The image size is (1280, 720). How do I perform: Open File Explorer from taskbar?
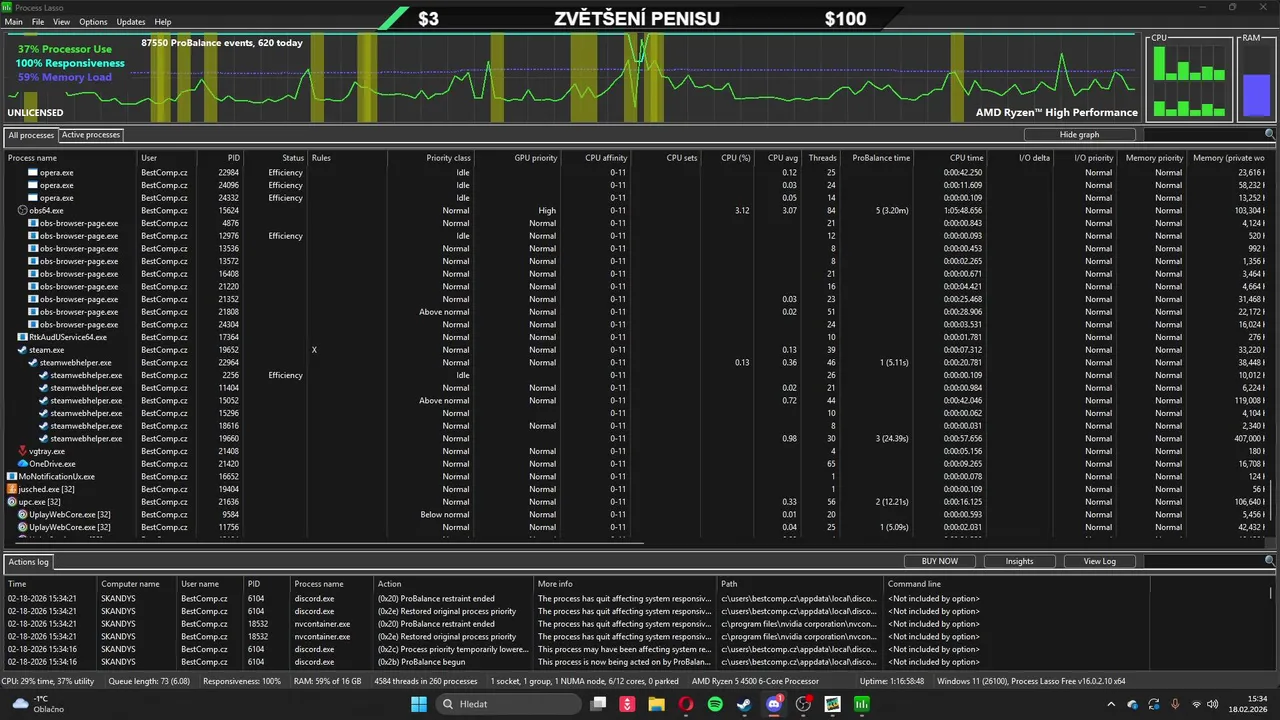click(x=656, y=704)
